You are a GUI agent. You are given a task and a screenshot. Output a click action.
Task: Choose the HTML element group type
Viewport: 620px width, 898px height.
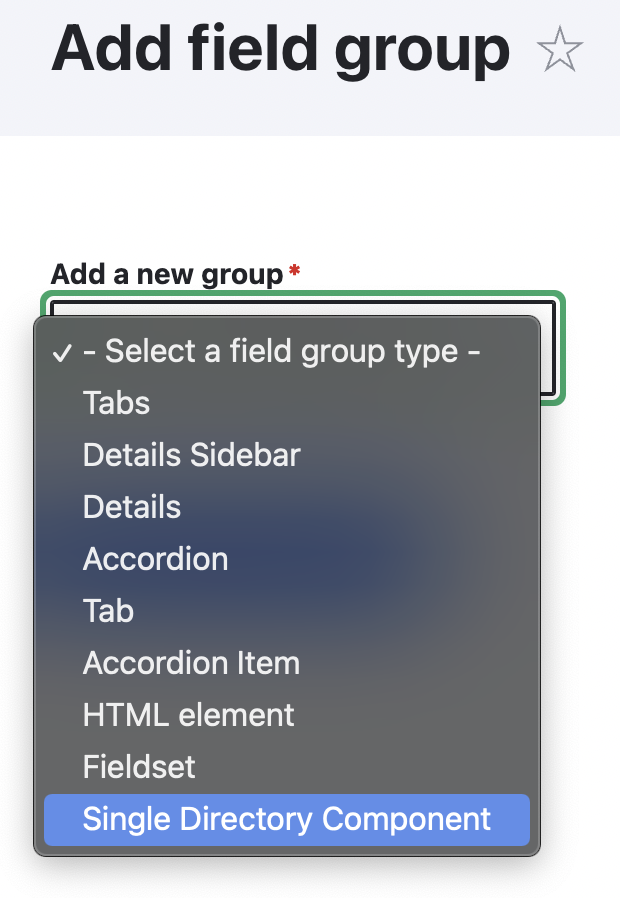click(287, 715)
